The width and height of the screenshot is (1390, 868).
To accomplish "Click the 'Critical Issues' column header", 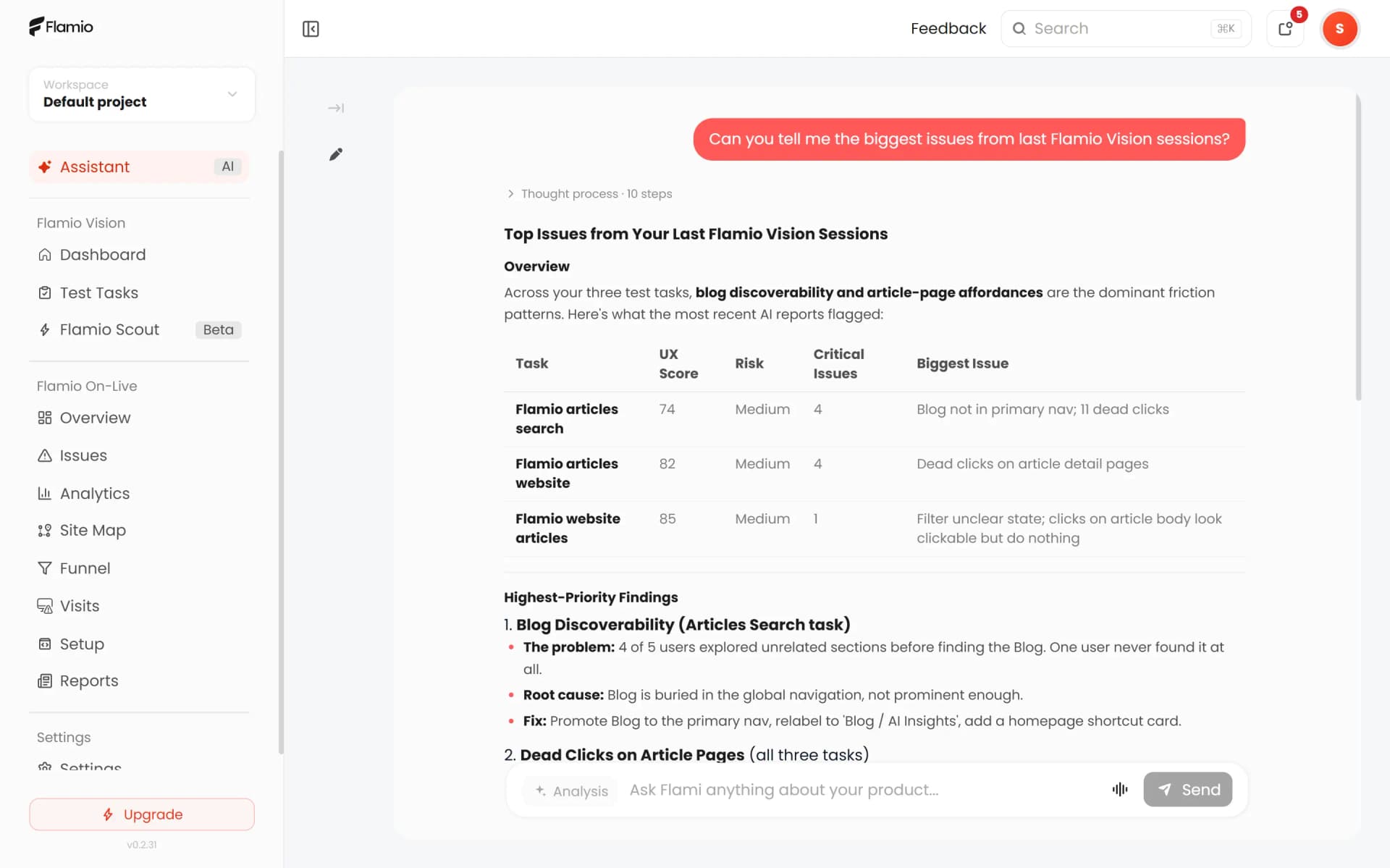I will click(838, 363).
